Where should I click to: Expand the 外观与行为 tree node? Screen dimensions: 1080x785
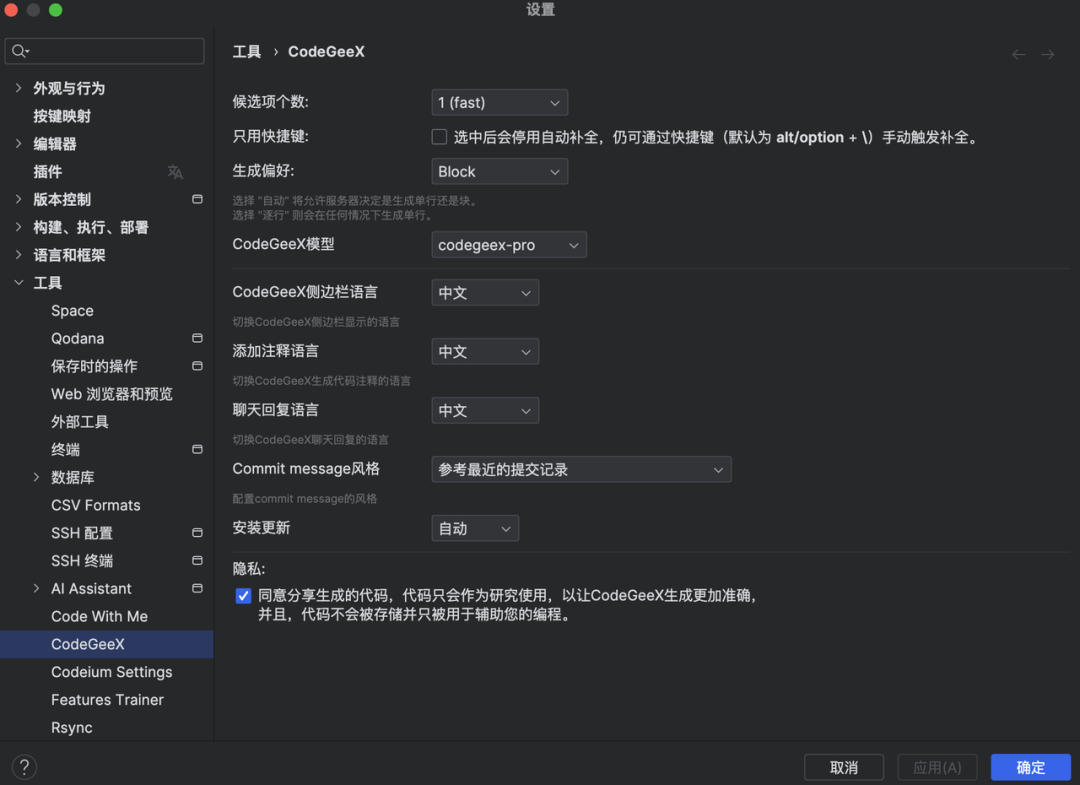pos(19,88)
